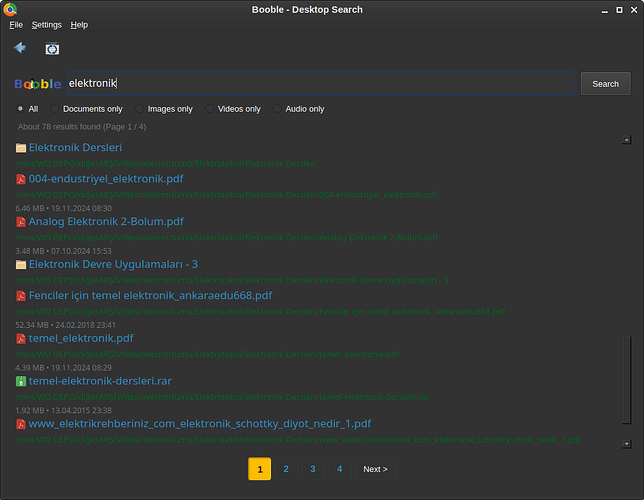The image size is (644, 500).
Task: Click '1.92 MB • 13.04.2015 23:38' text
Action: [x=63, y=410]
